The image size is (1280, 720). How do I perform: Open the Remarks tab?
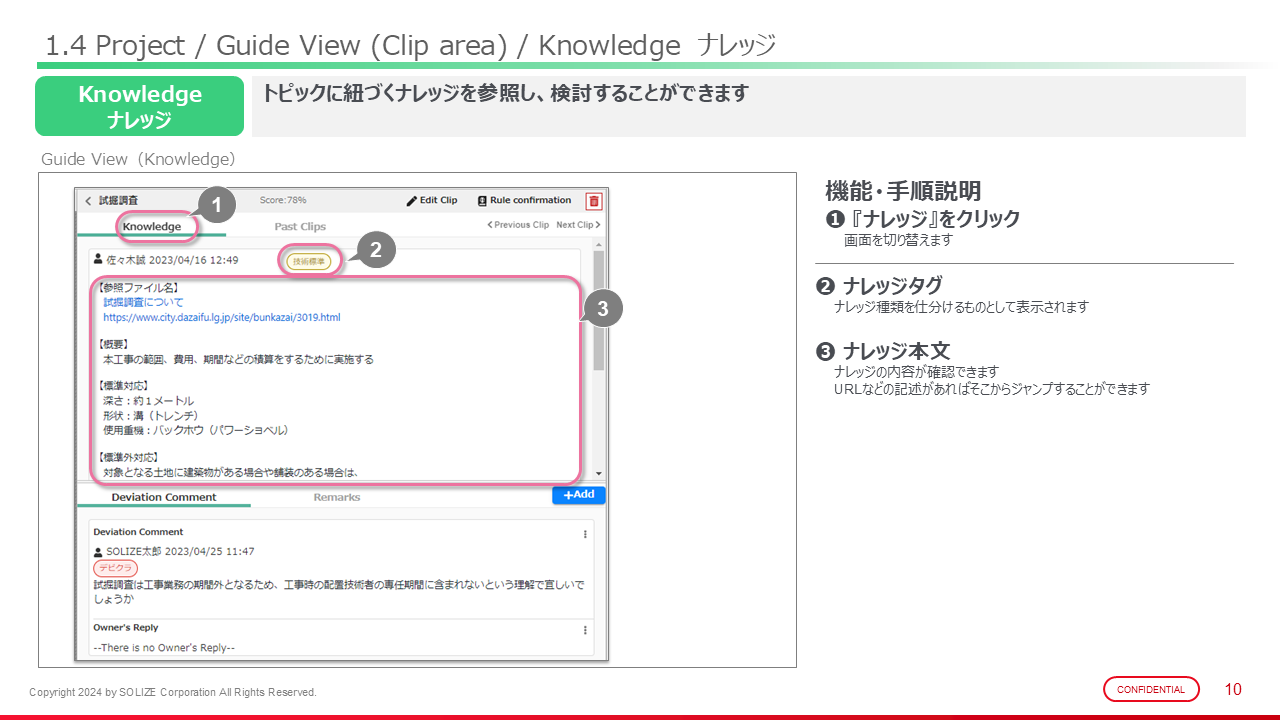(x=337, y=497)
